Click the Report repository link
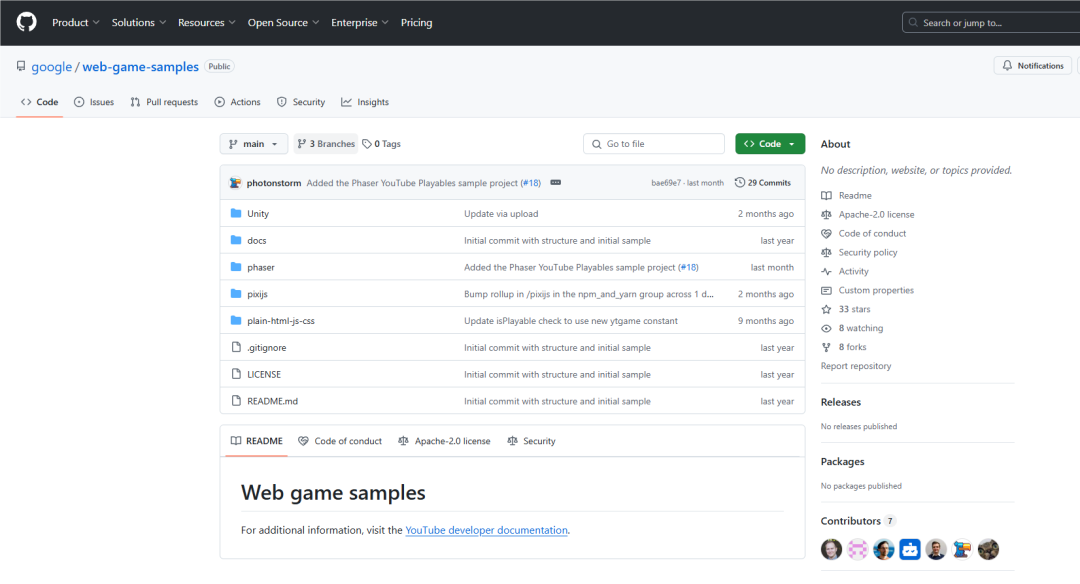Viewport: 1080px width, 584px height. click(855, 366)
